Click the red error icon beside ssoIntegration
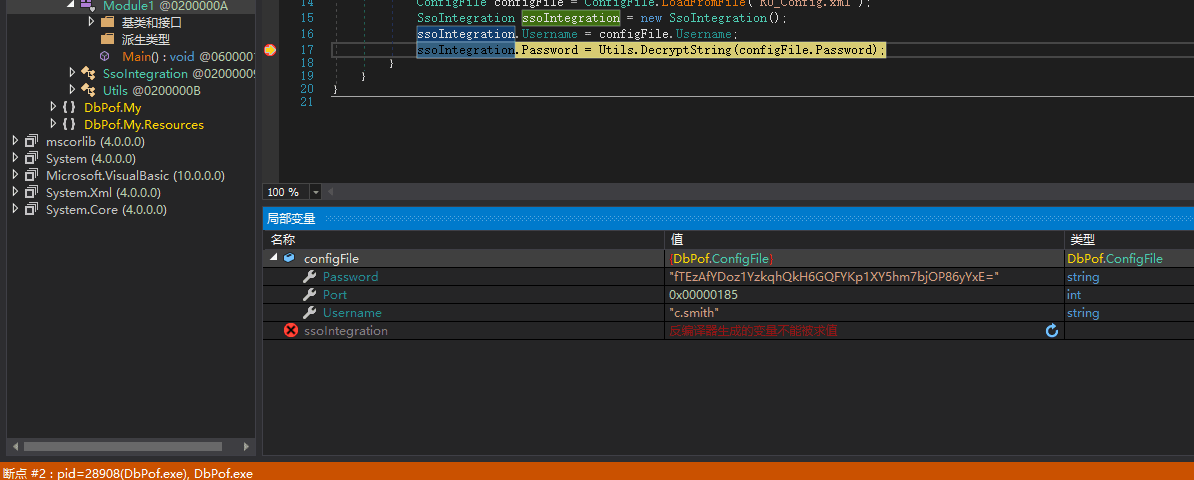 (291, 331)
